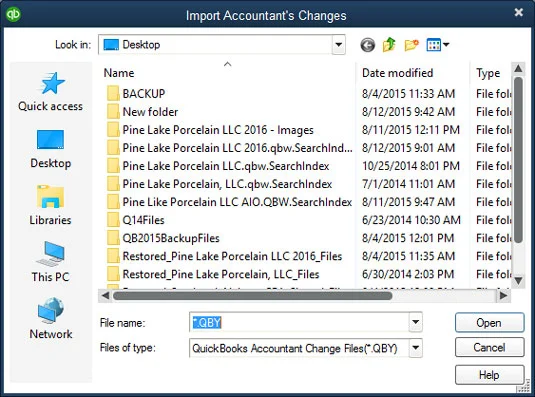The width and height of the screenshot is (535, 397).
Task: Go back to last folder visited
Action: click(367, 45)
